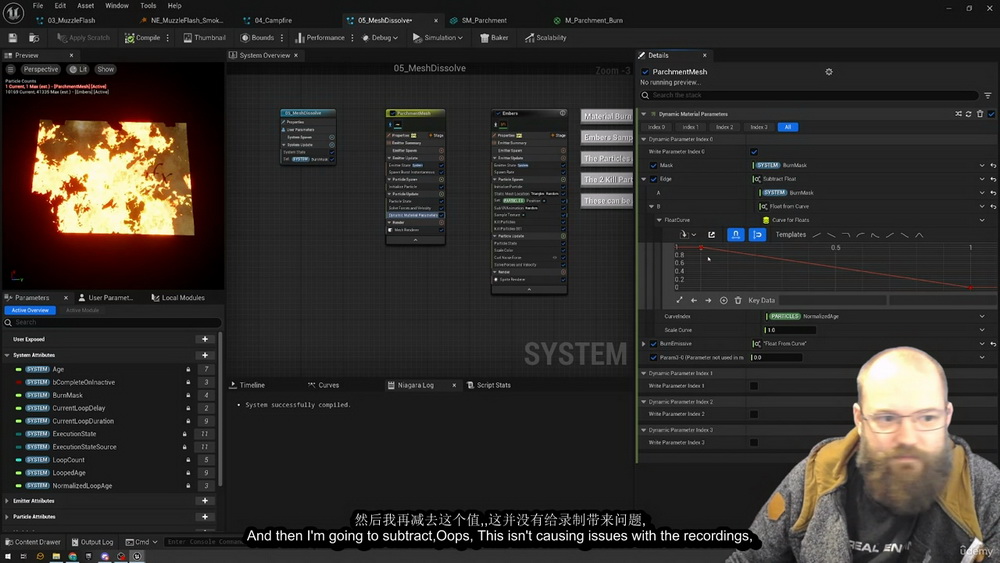Viewport: 1000px width, 563px height.
Task: Select the Index 0 filter button
Action: pyautogui.click(x=656, y=127)
